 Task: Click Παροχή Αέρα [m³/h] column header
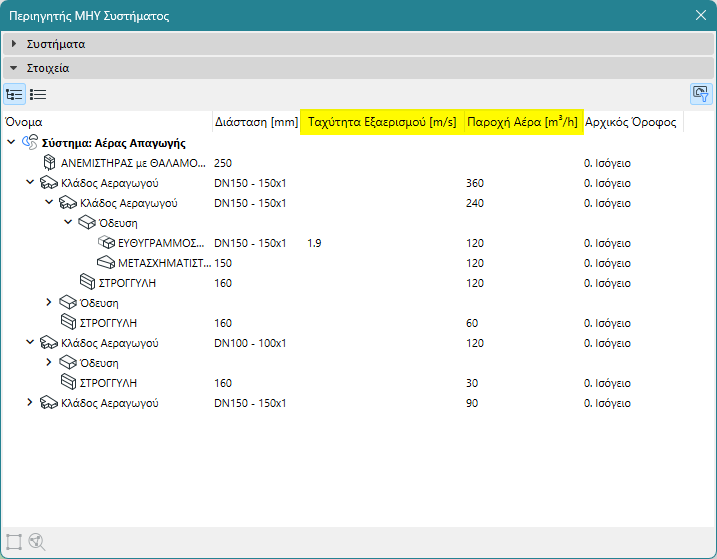pos(524,122)
